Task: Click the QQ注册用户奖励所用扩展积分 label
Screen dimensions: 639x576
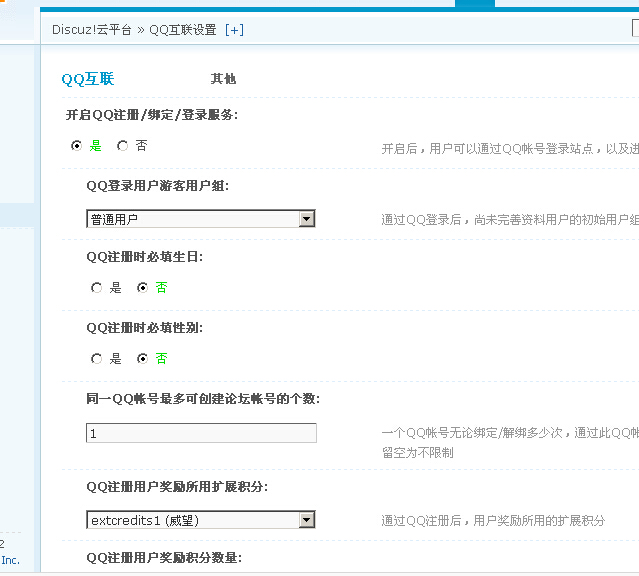Action: (x=177, y=487)
